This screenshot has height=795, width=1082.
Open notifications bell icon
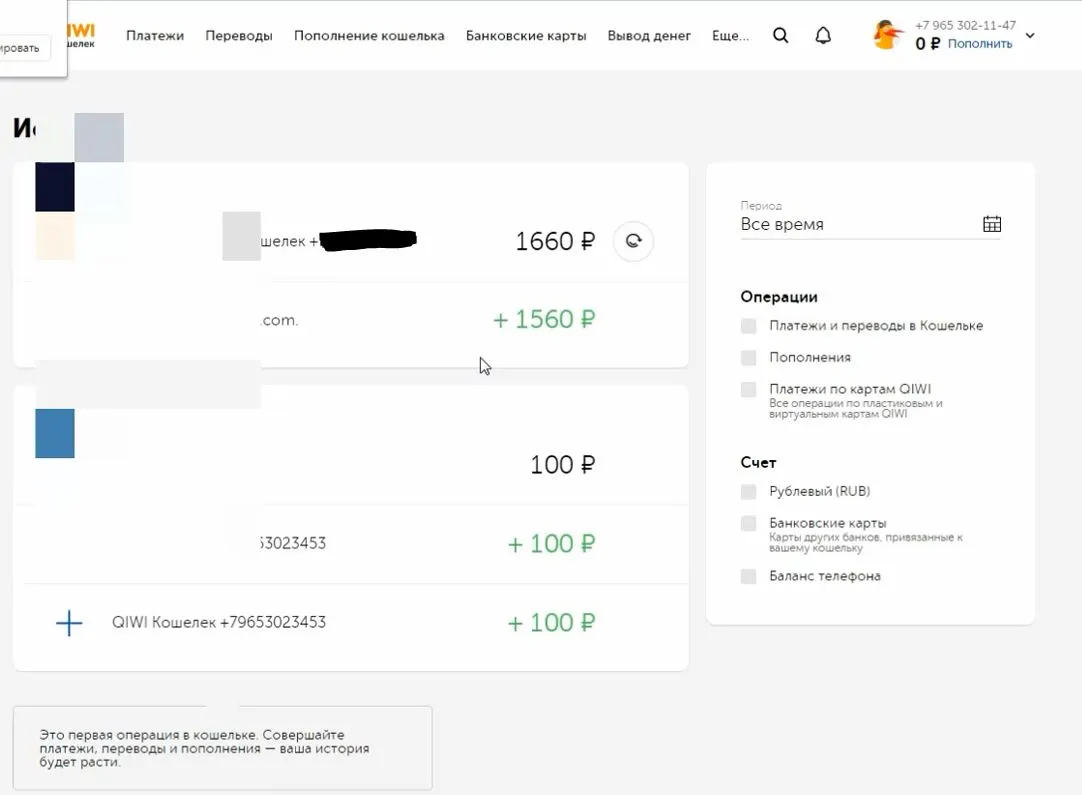click(823, 35)
